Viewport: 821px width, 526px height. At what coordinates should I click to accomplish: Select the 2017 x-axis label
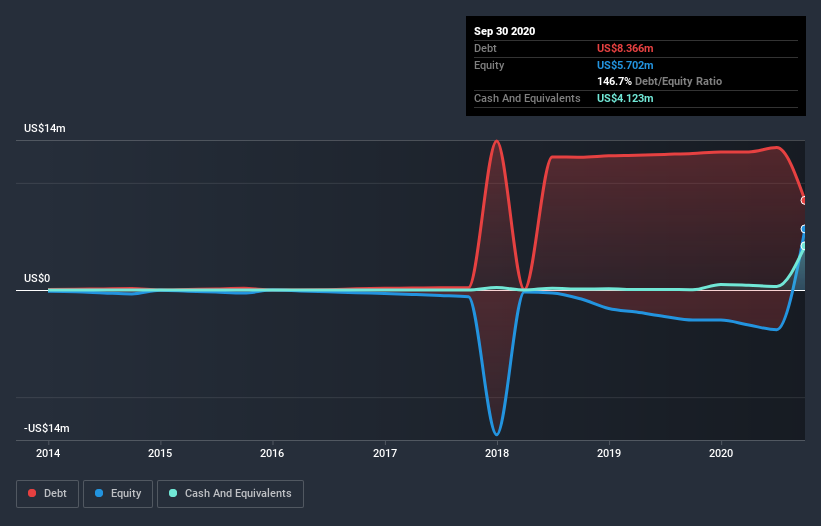coord(385,453)
